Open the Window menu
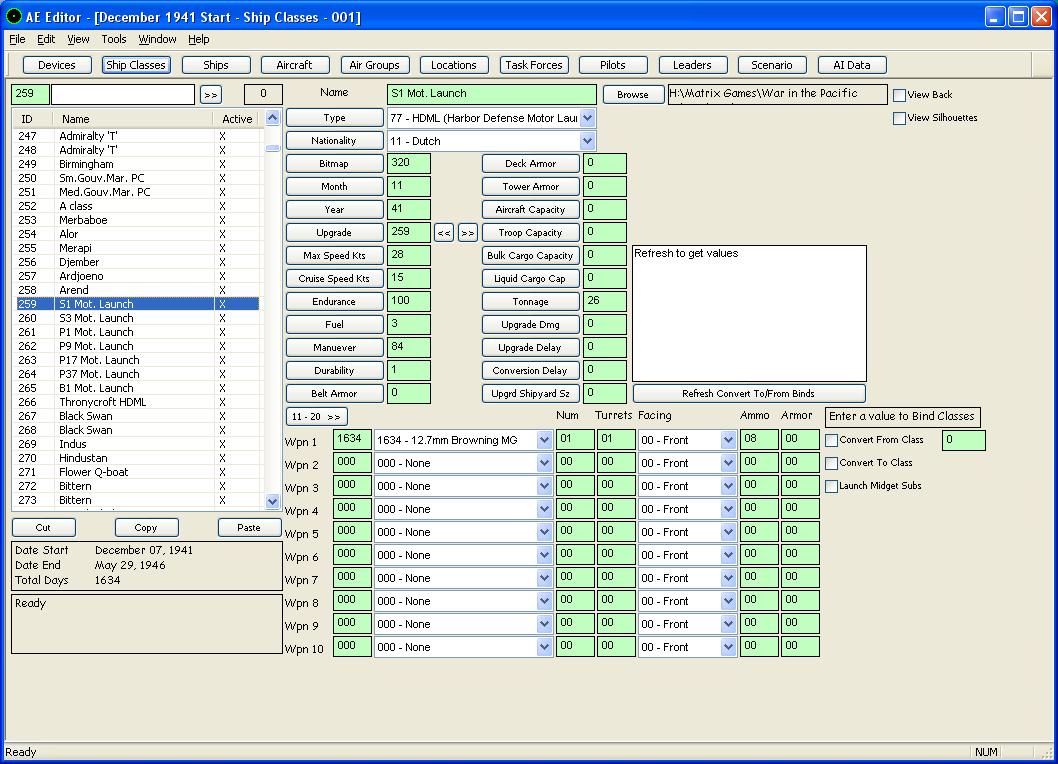 pos(157,39)
